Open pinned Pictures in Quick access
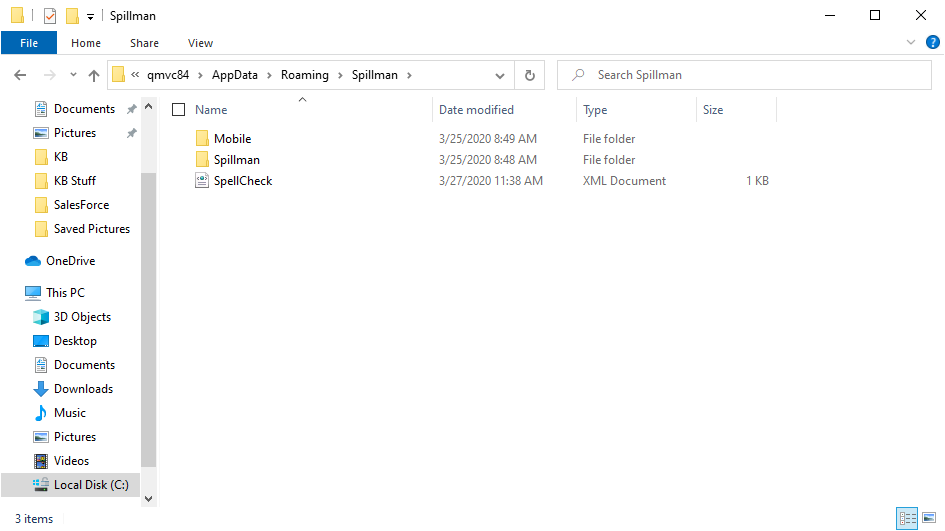The width and height of the screenshot is (945, 531). (75, 133)
